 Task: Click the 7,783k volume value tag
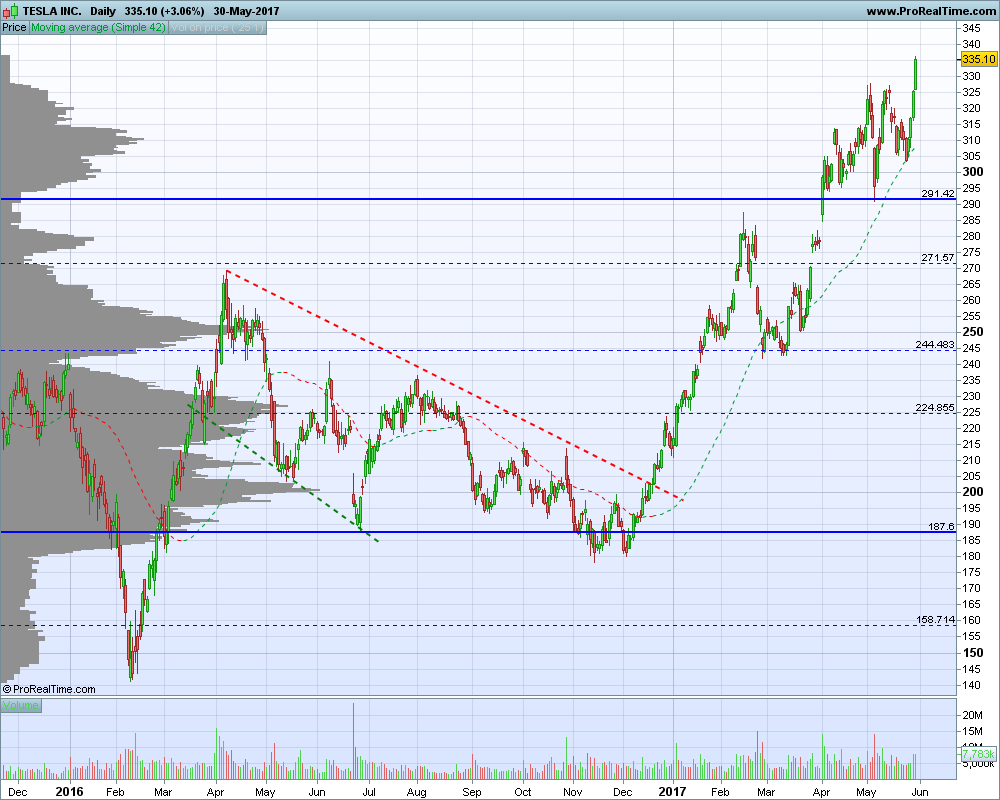978,754
